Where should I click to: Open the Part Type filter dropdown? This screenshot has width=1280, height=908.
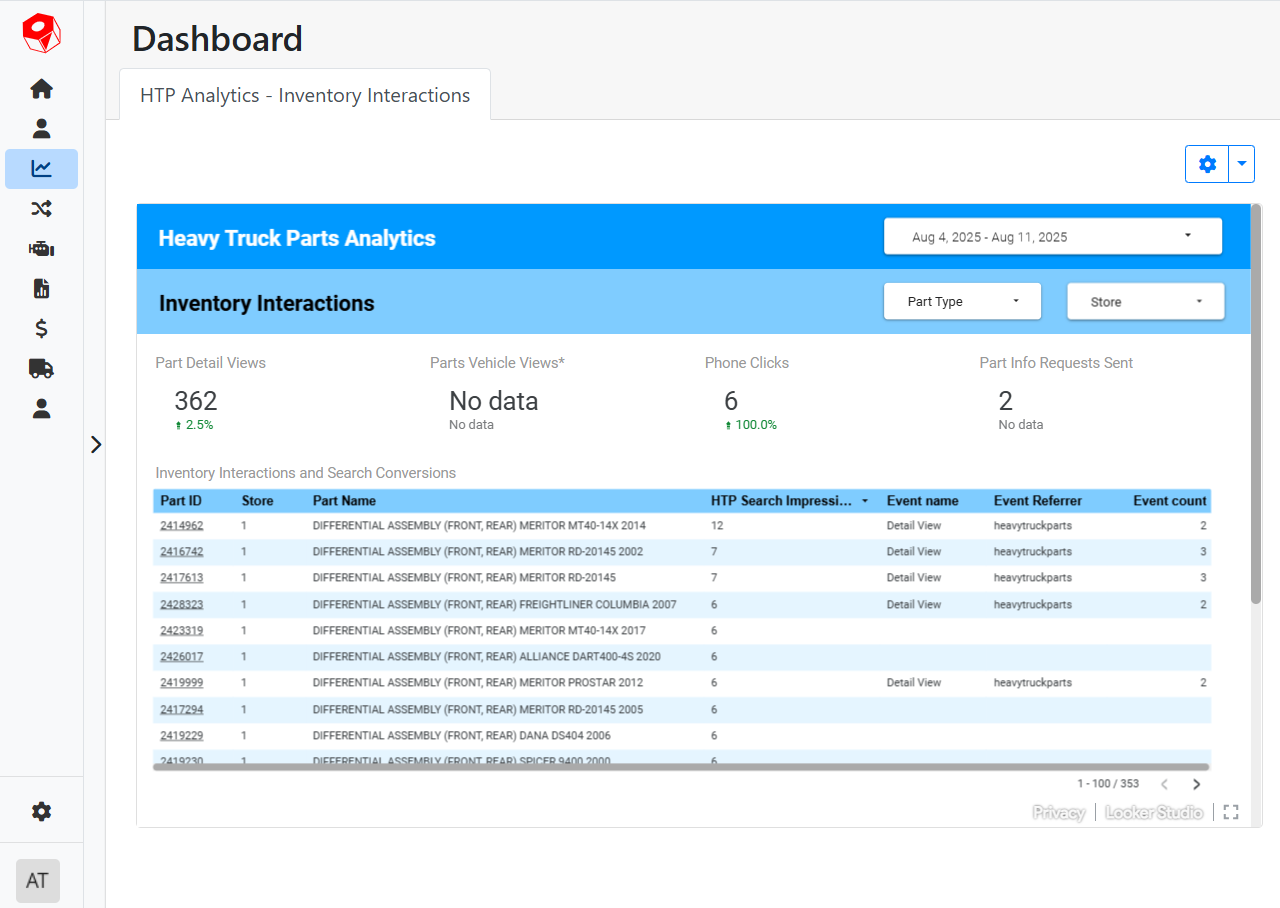[962, 301]
